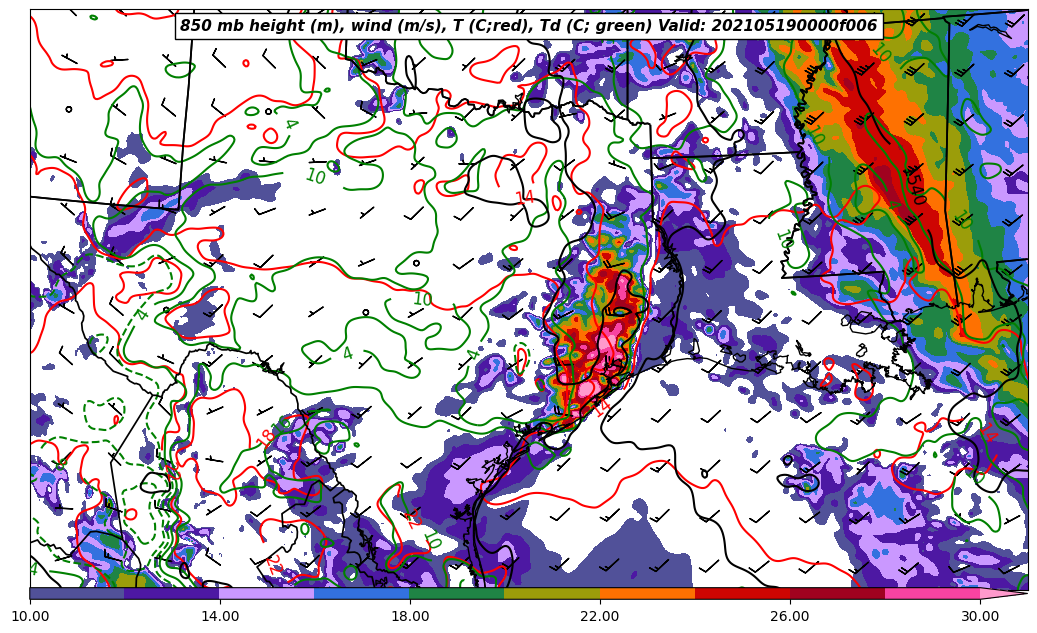Screen dimensions: 1037x633
Task: Pick the slate blue 10–12 colorbar segment
Action: (77, 594)
